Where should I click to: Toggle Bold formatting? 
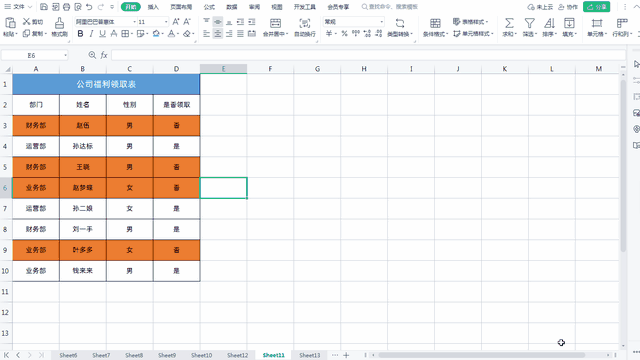pyautogui.click(x=80, y=33)
